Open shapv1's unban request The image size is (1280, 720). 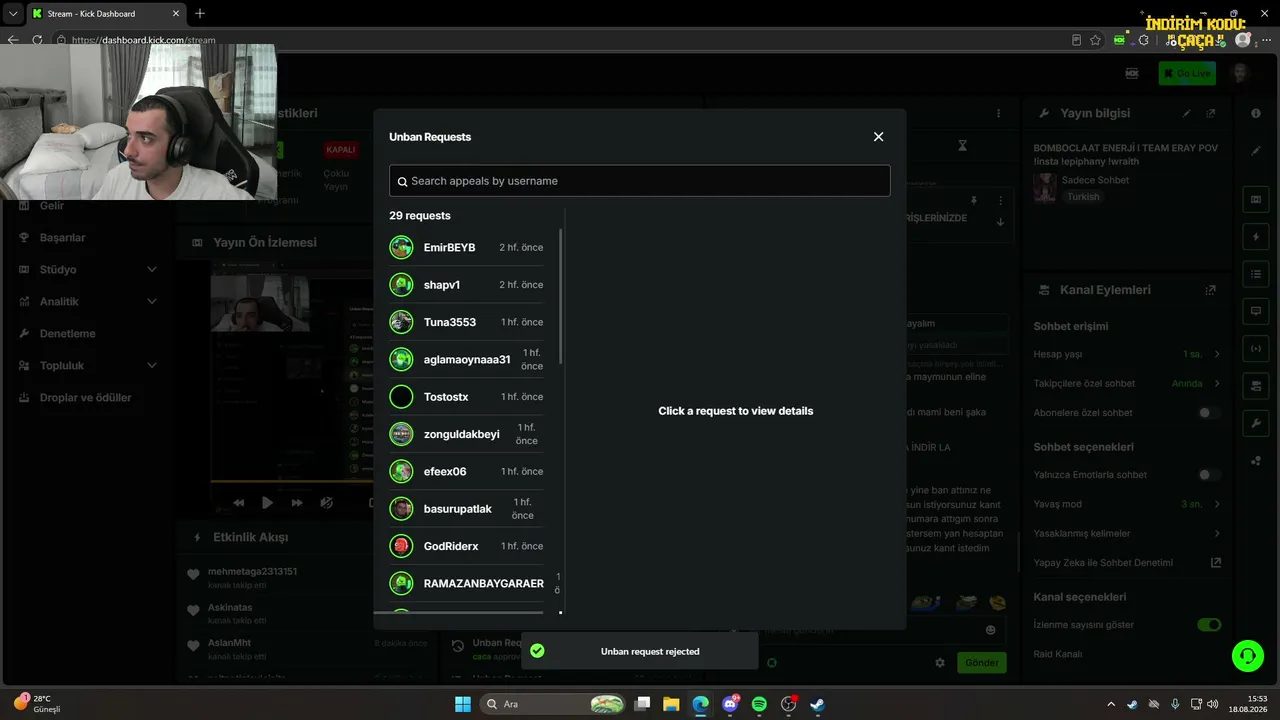[467, 285]
